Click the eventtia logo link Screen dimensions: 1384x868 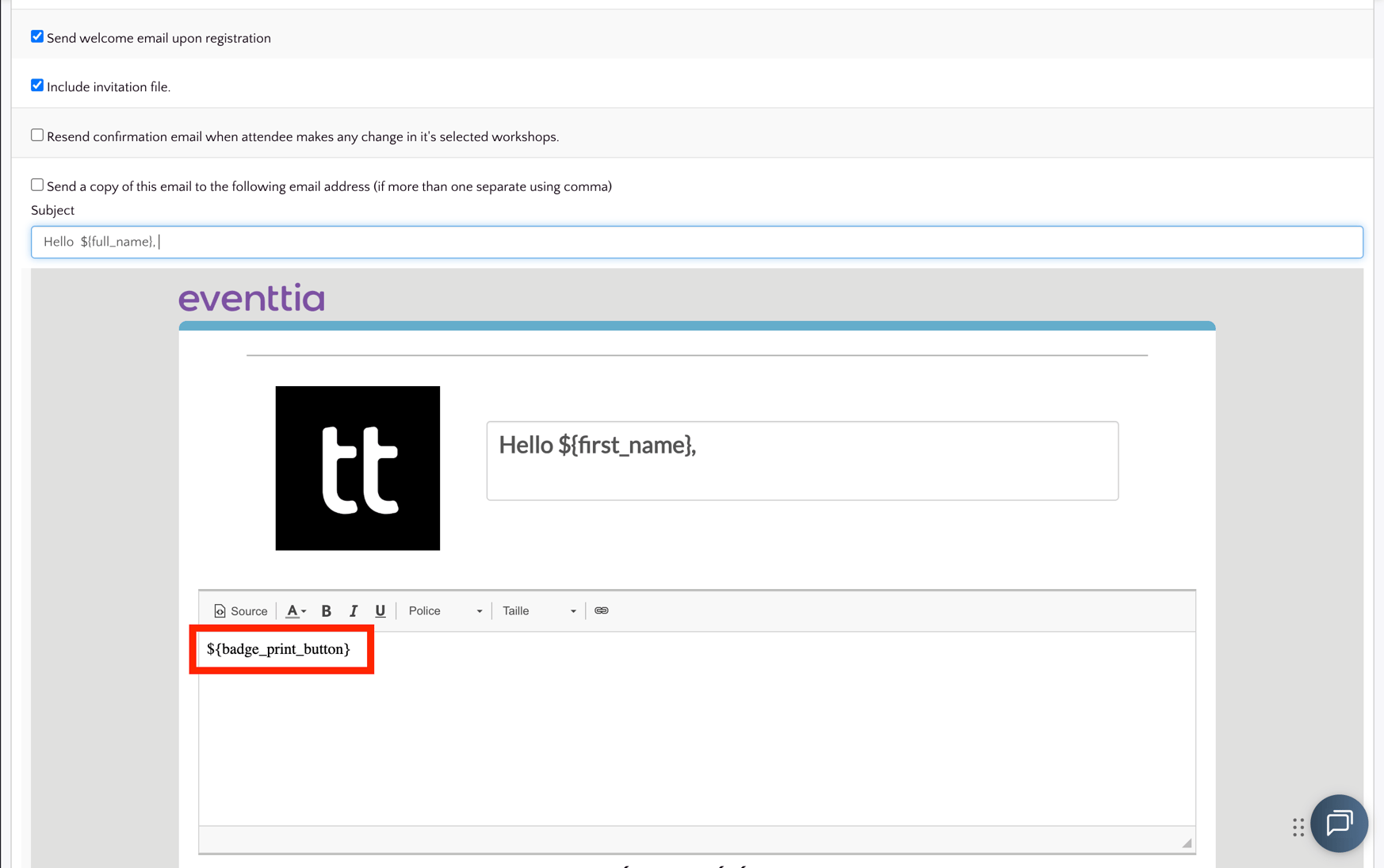(252, 297)
